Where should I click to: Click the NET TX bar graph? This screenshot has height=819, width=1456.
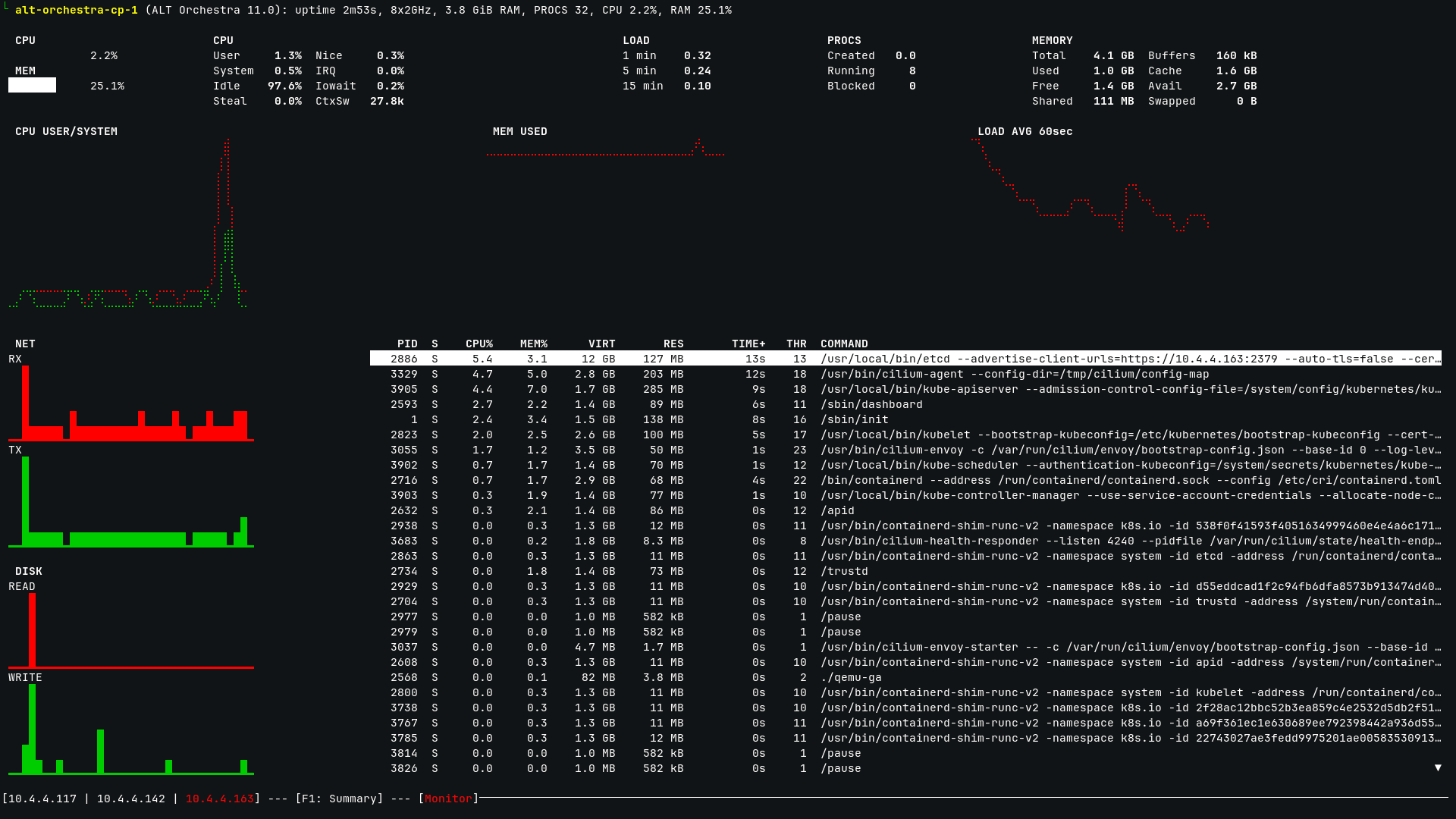[x=131, y=502]
